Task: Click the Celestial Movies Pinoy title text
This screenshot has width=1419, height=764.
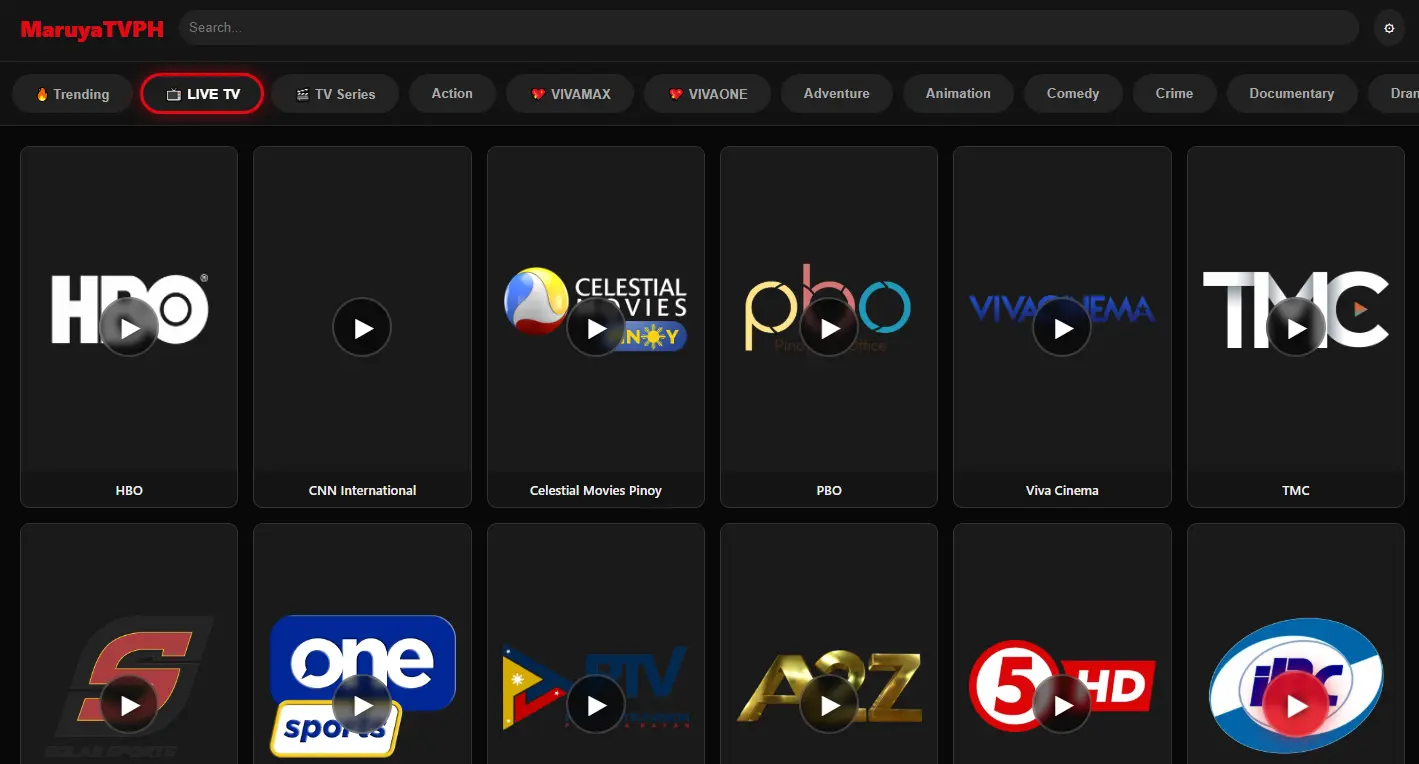Action: (x=596, y=491)
